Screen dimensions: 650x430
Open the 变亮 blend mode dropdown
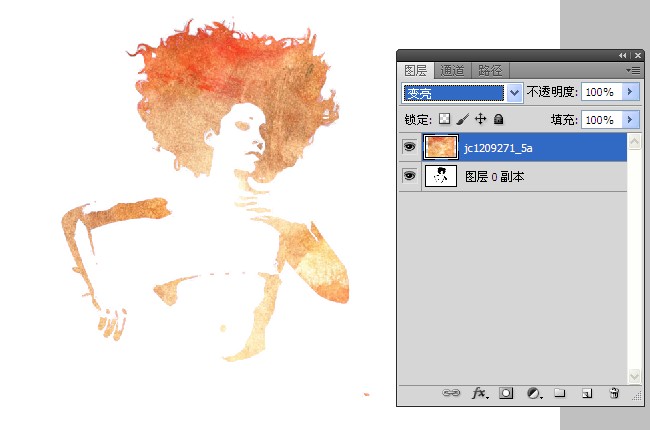click(515, 92)
